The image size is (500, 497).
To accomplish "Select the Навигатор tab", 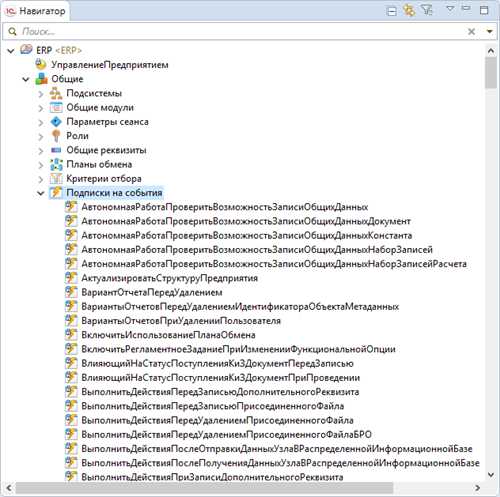I will coord(36,11).
